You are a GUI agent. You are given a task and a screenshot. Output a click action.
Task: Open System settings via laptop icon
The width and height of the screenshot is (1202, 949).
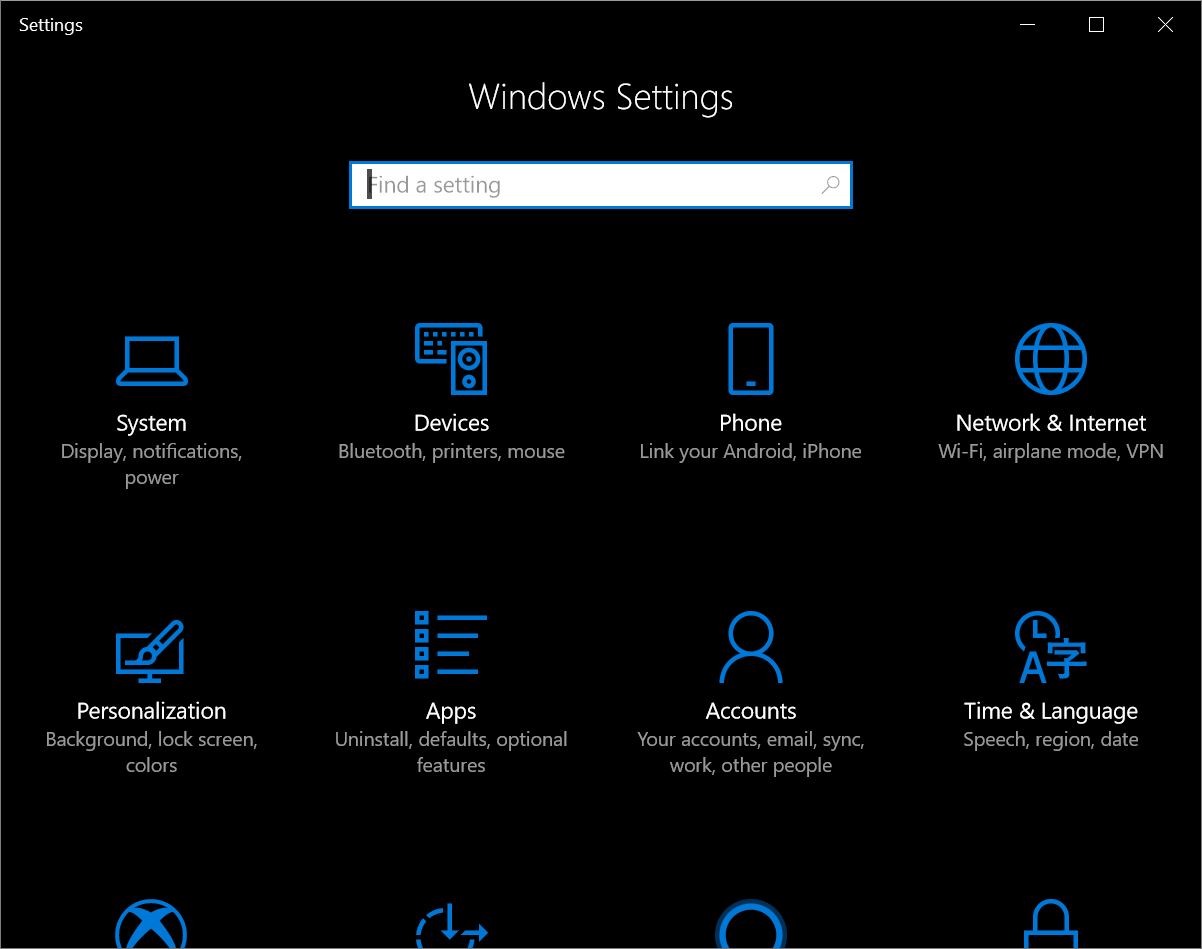click(x=151, y=360)
